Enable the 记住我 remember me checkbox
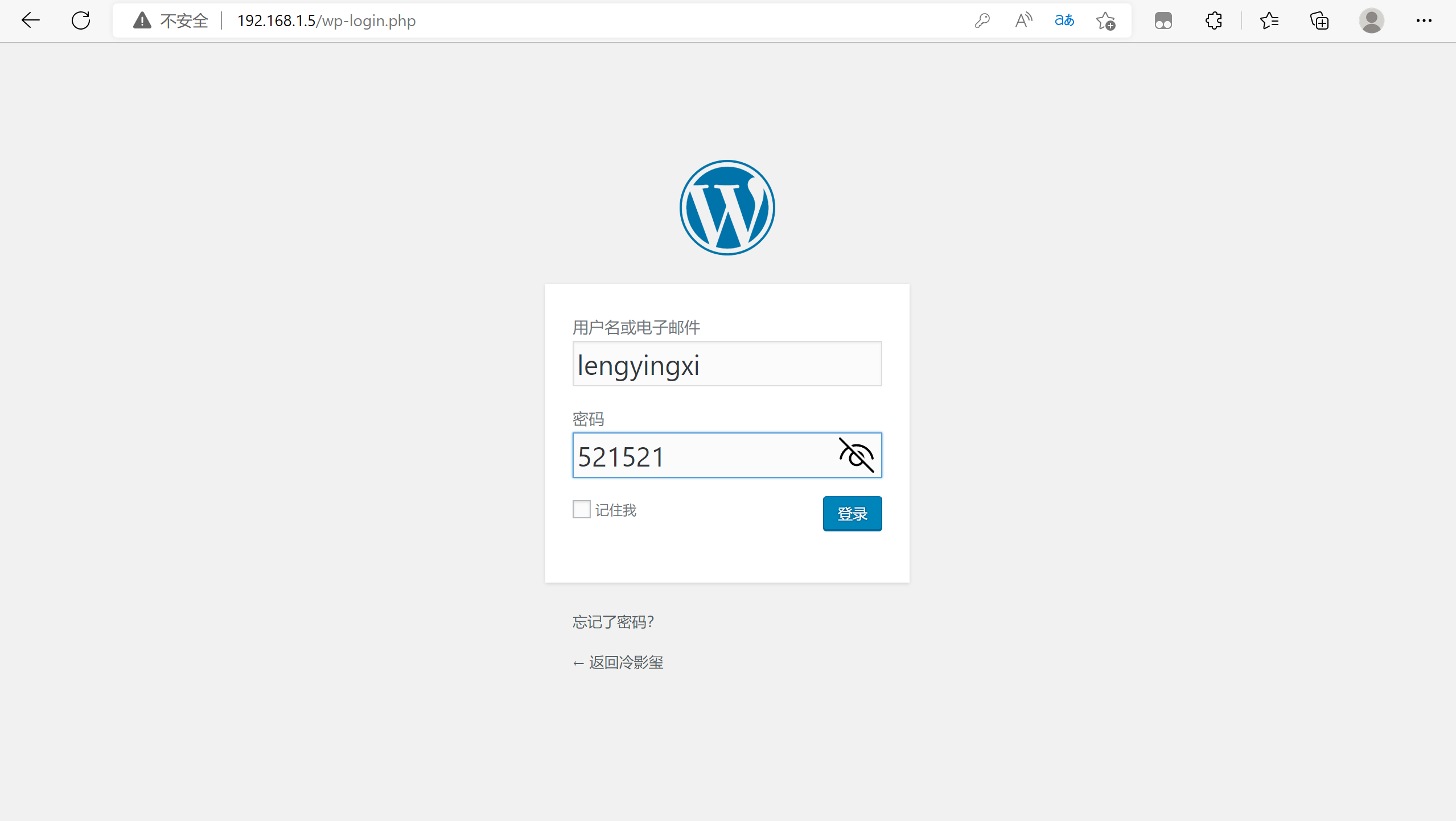 point(580,510)
